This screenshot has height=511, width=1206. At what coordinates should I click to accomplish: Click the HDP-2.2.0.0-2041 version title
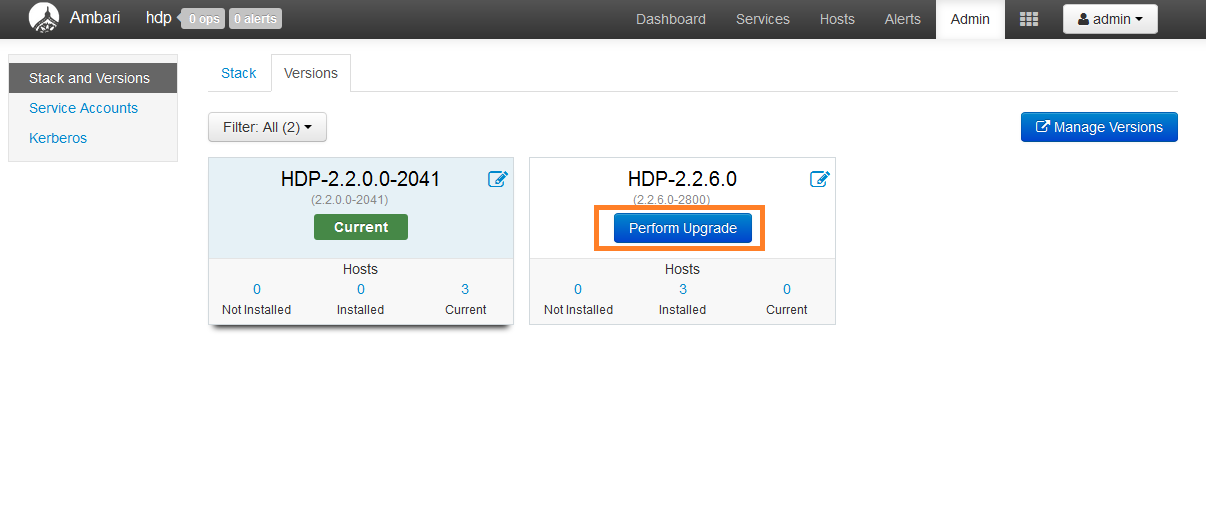[x=361, y=179]
